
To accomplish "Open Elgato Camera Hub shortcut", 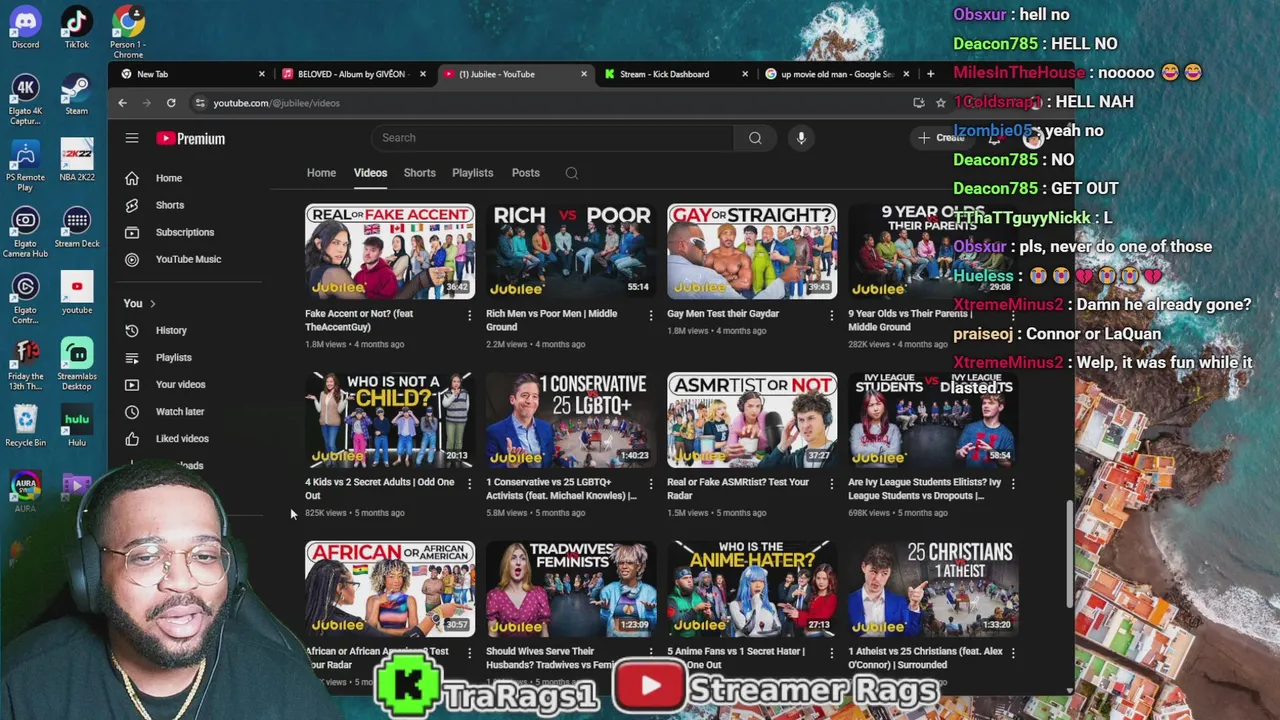I will tap(25, 233).
